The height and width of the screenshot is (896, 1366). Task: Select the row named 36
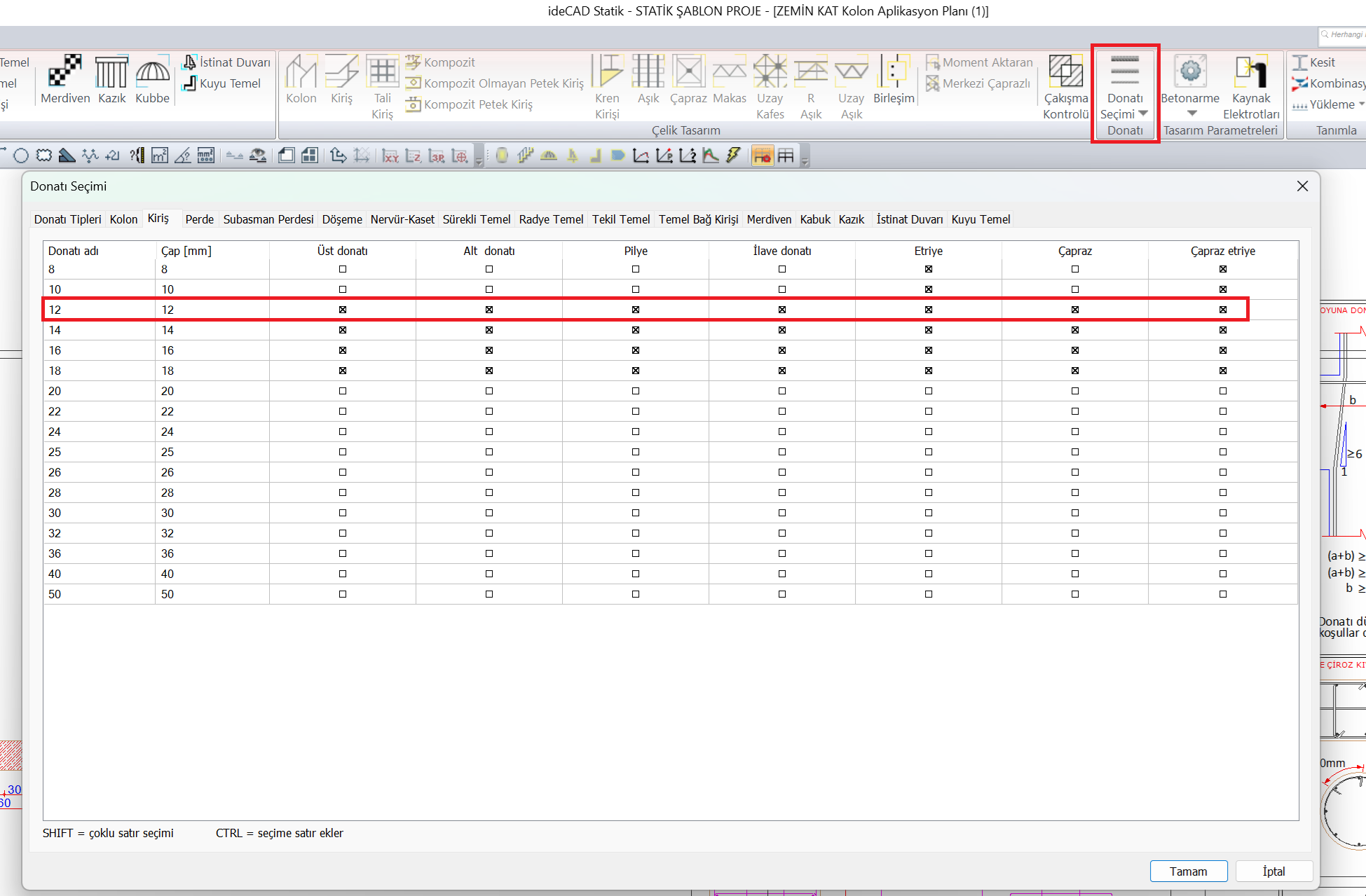coord(670,553)
